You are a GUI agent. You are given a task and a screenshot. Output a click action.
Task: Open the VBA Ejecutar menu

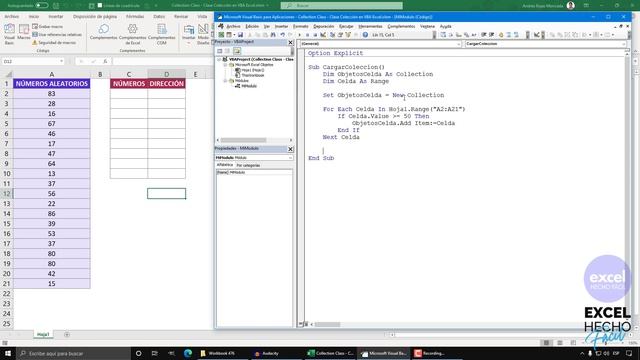pyautogui.click(x=346, y=26)
